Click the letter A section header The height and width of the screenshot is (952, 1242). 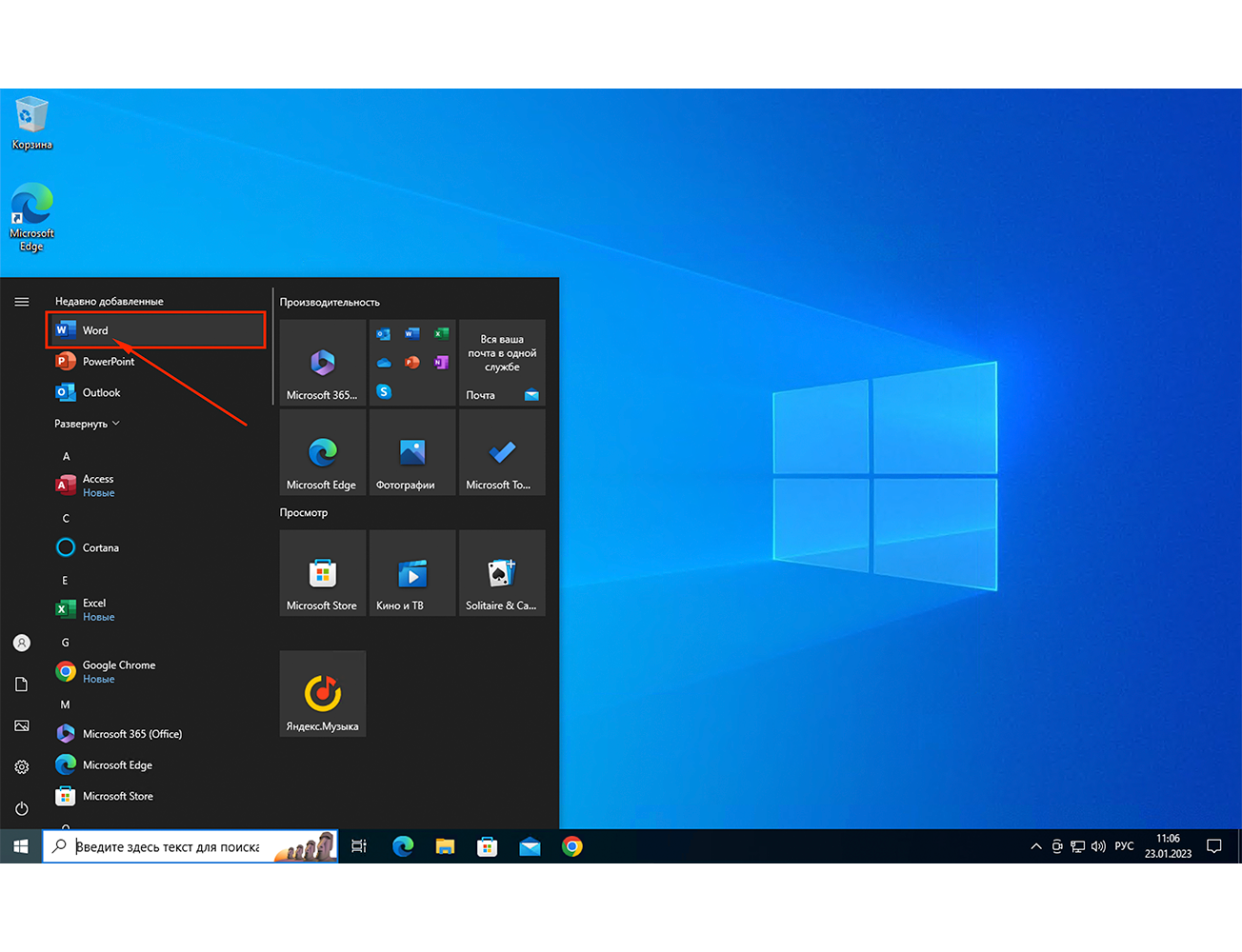point(66,457)
